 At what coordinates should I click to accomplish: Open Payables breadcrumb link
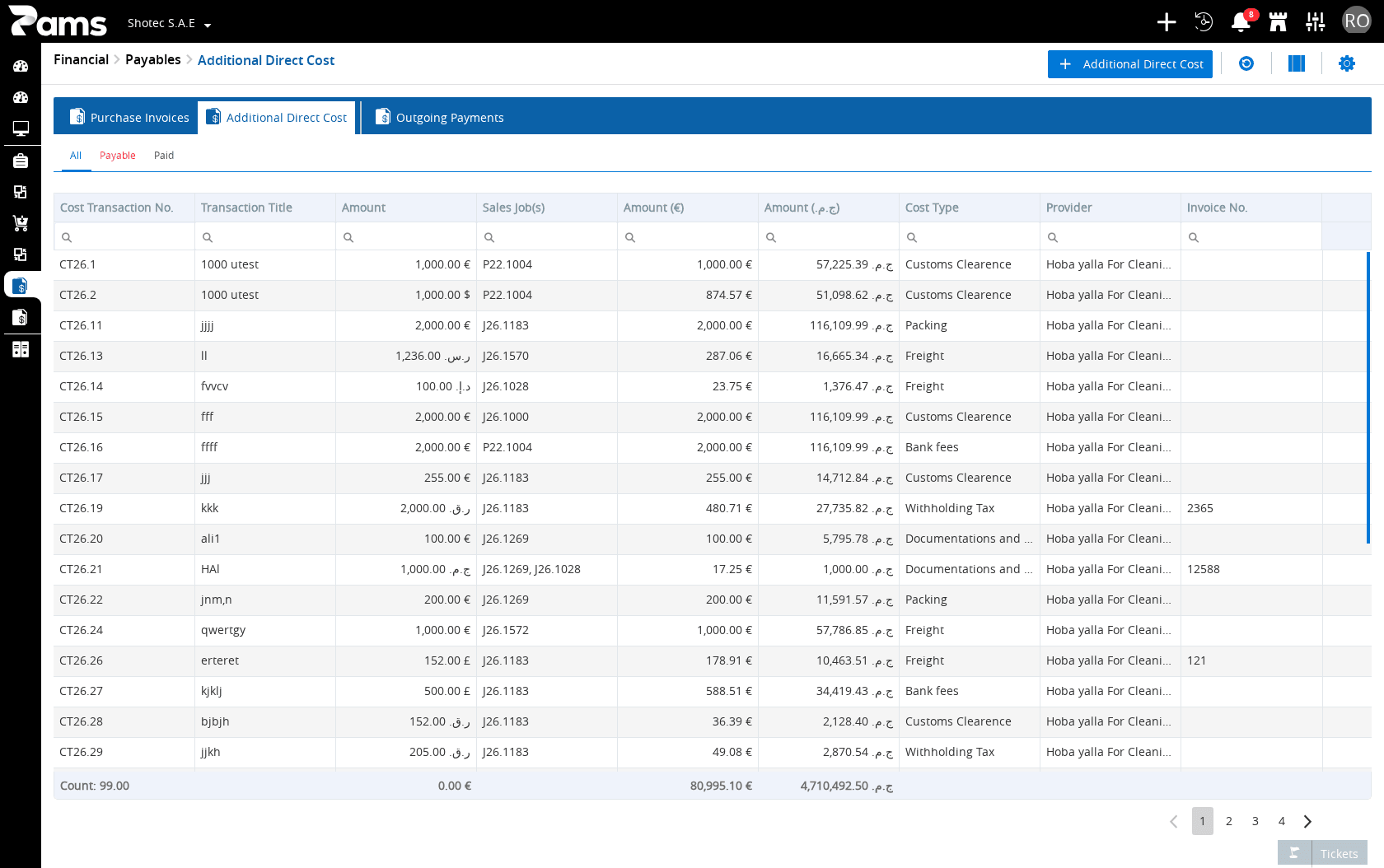(152, 59)
